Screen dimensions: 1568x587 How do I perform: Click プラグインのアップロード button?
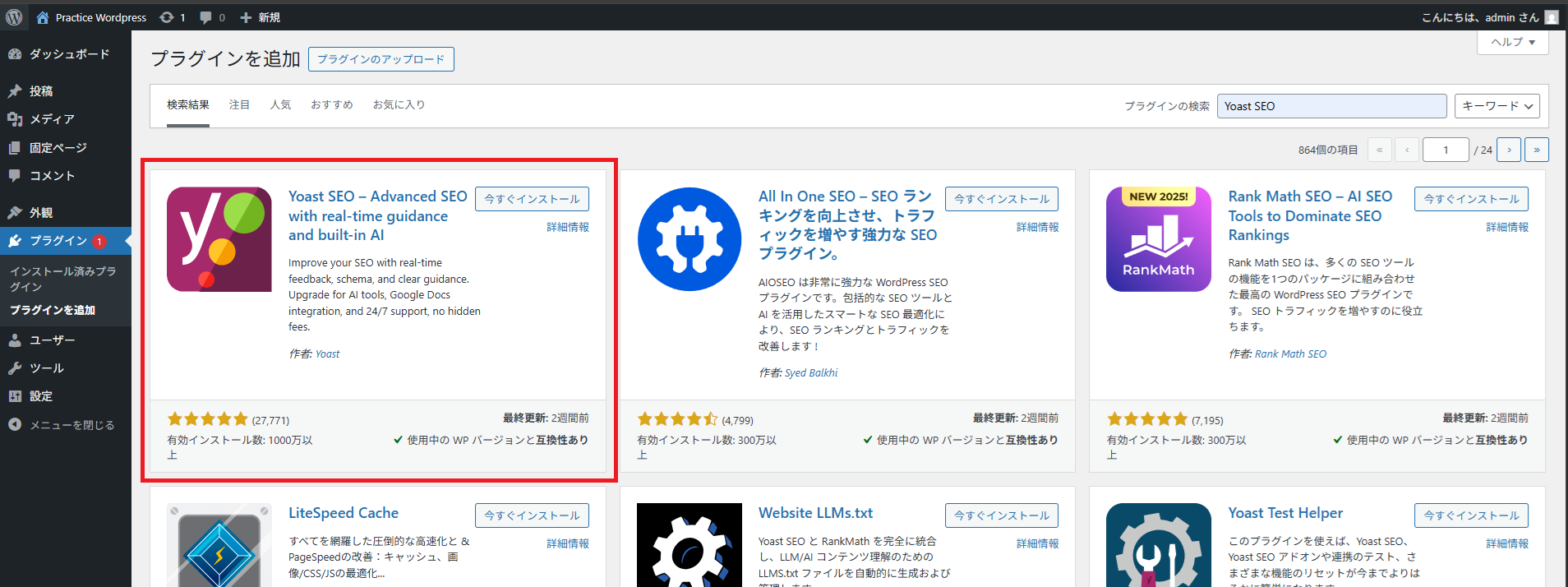coord(381,59)
